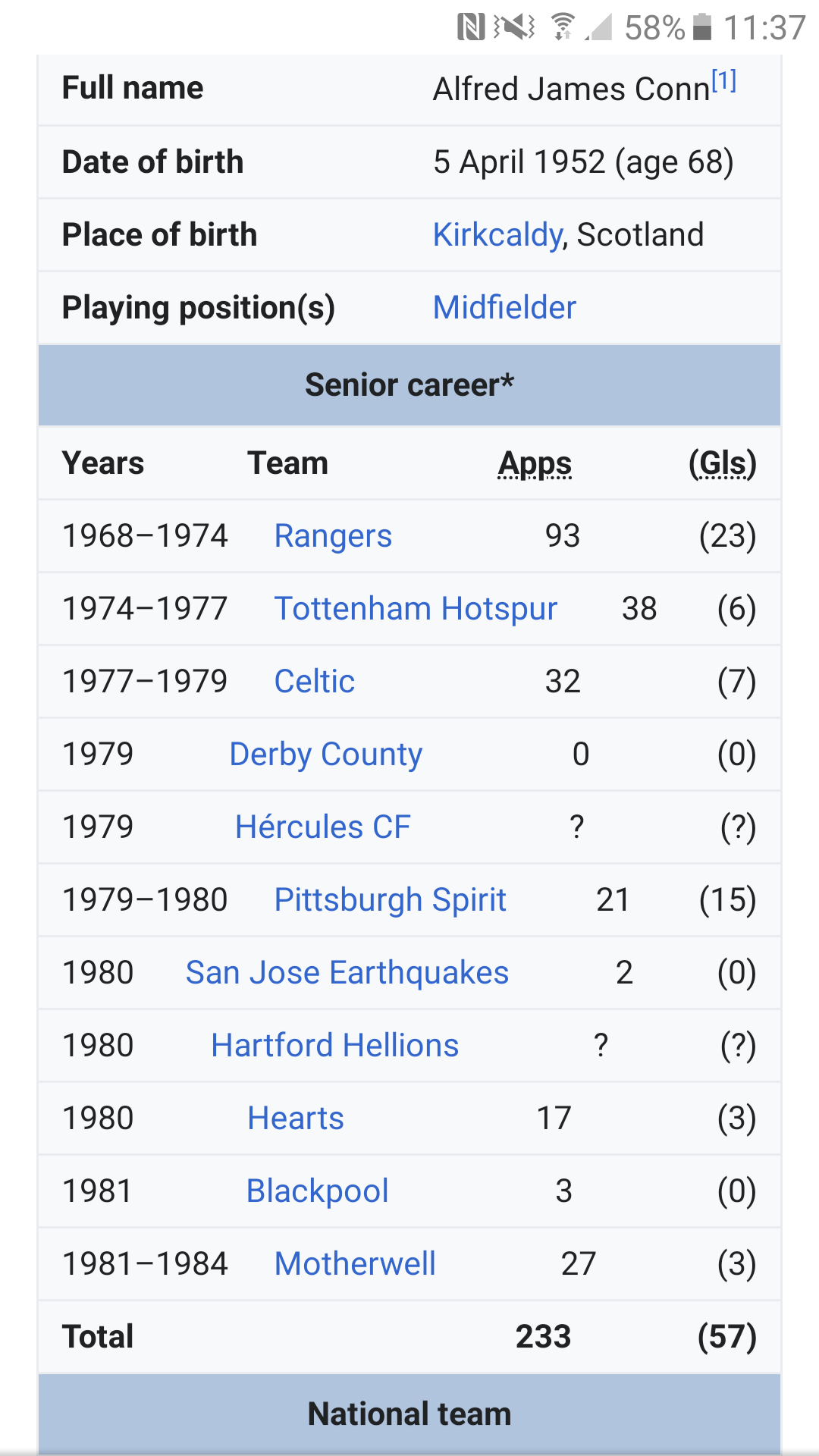The image size is (819, 1456).
Task: Tap the cellular signal strength icon
Action: pyautogui.click(x=599, y=28)
